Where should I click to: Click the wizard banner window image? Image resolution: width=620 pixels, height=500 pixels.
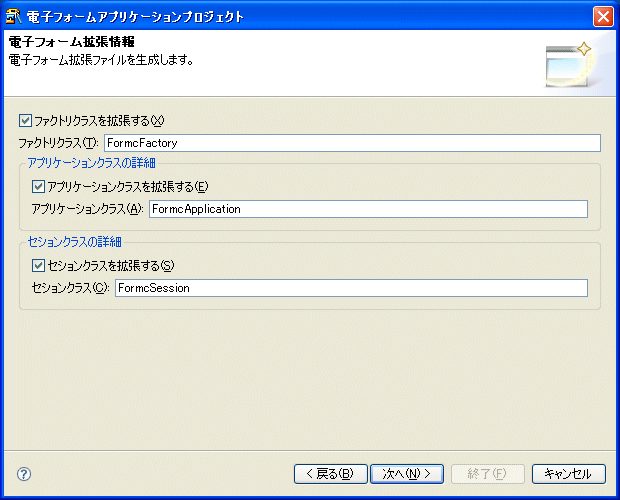(569, 64)
